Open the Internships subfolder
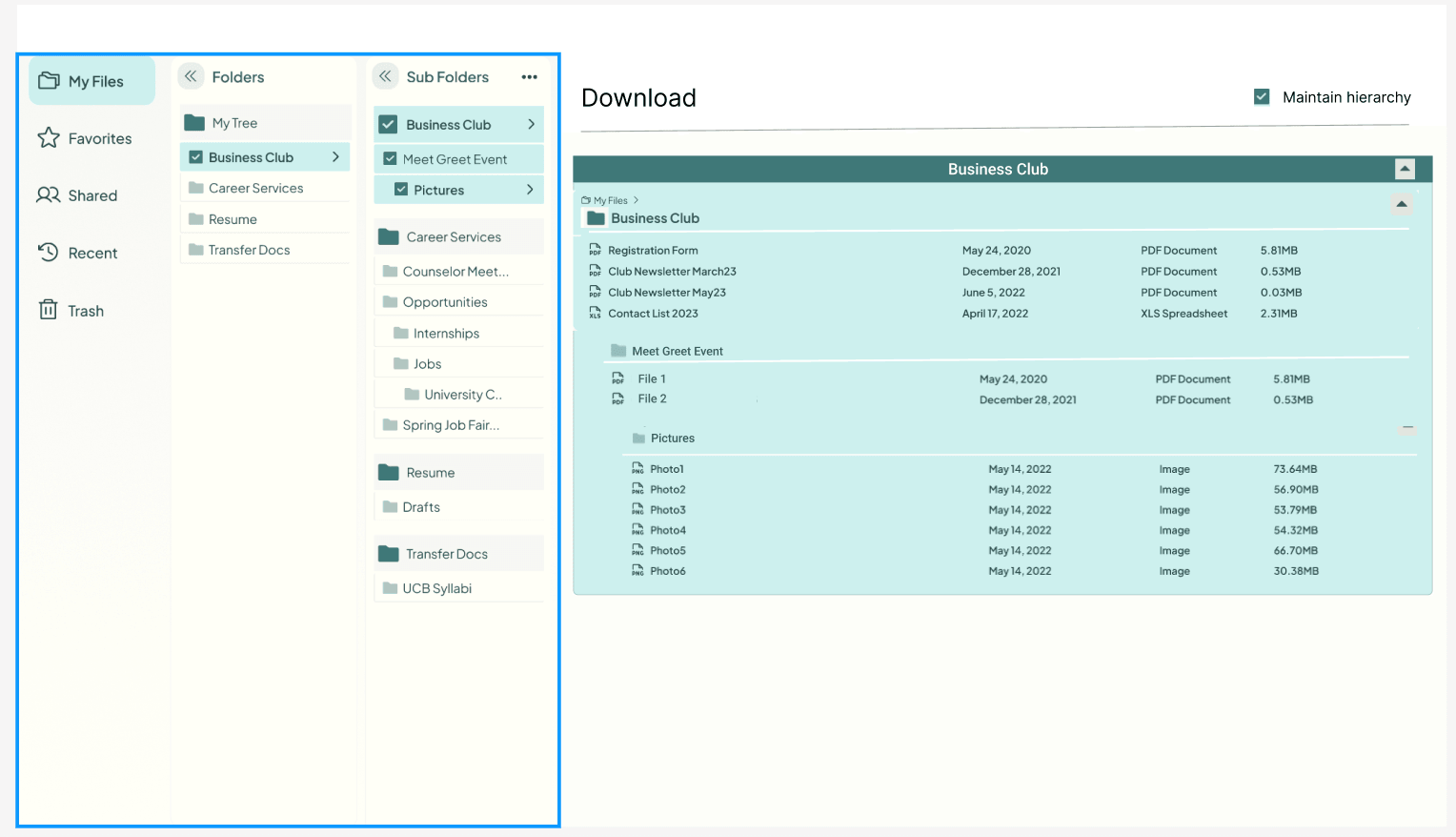This screenshot has width=1456, height=837. click(x=458, y=334)
